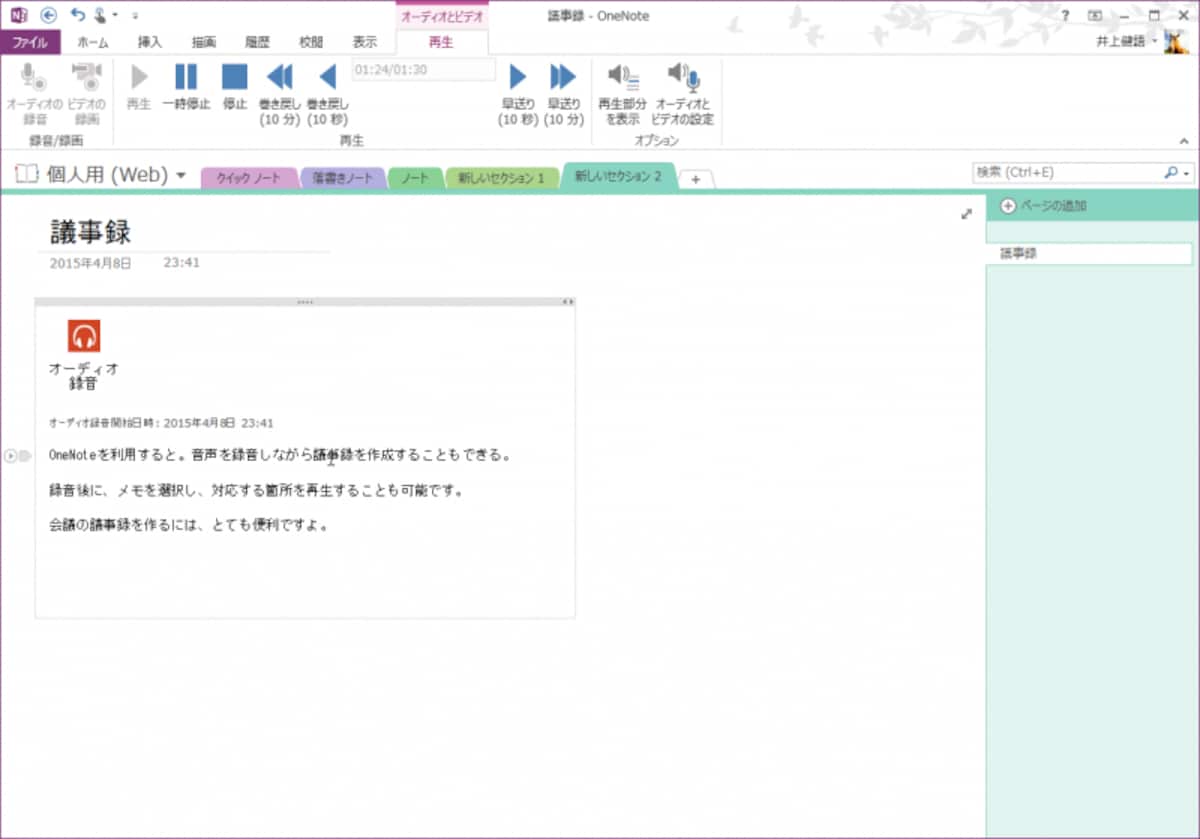This screenshot has width=1200, height=839.
Task: Fast forward 10 seconds (早送り 10 秒)
Action: tap(518, 95)
